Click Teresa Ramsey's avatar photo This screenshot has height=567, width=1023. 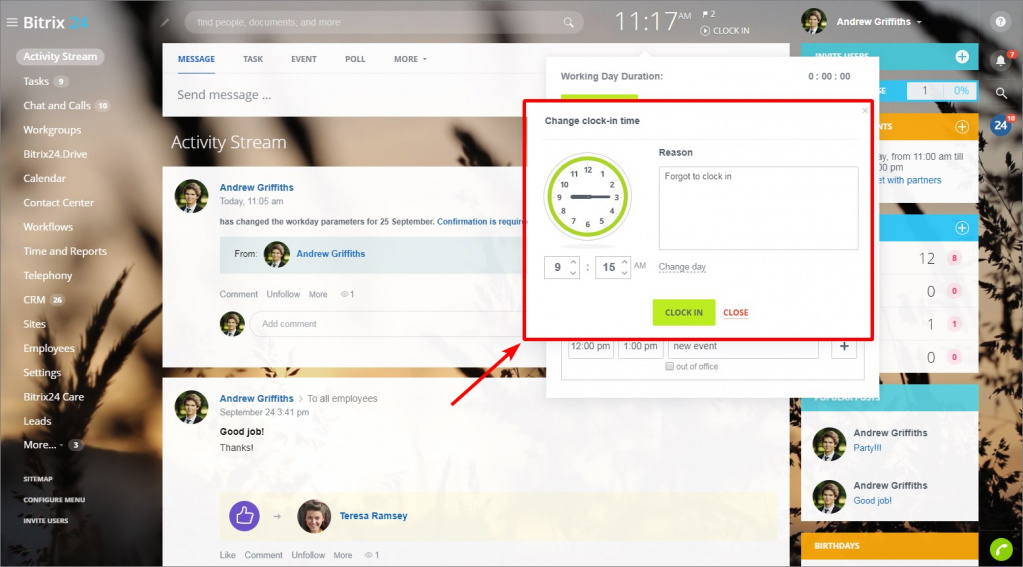pyautogui.click(x=314, y=516)
